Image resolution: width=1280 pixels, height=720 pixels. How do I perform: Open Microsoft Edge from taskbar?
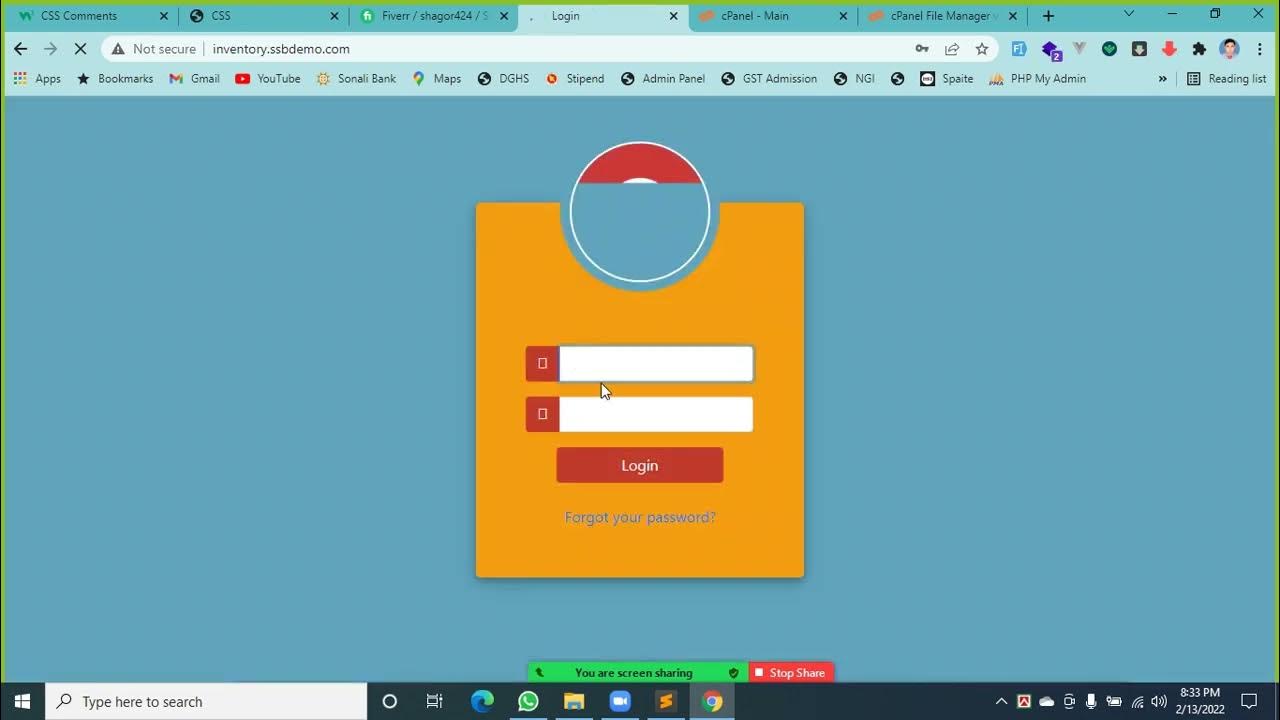(x=482, y=701)
